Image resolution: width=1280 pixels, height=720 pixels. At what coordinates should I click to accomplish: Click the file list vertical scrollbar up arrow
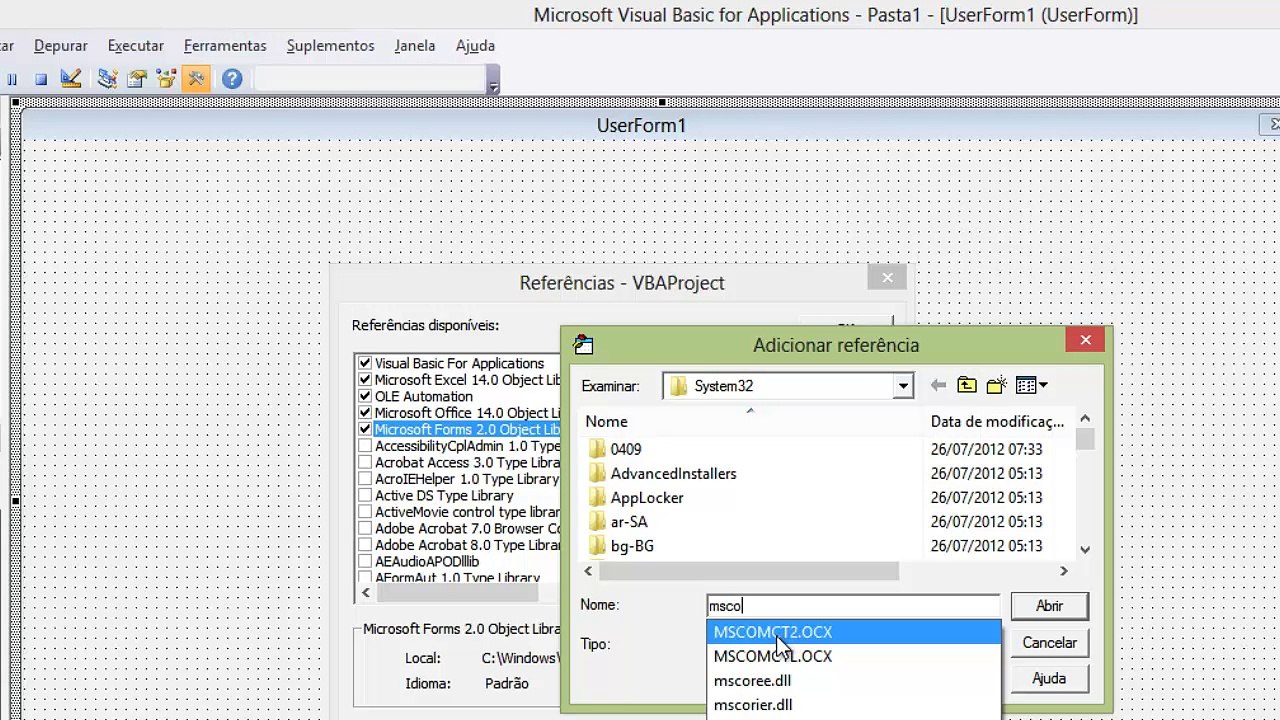(1085, 419)
